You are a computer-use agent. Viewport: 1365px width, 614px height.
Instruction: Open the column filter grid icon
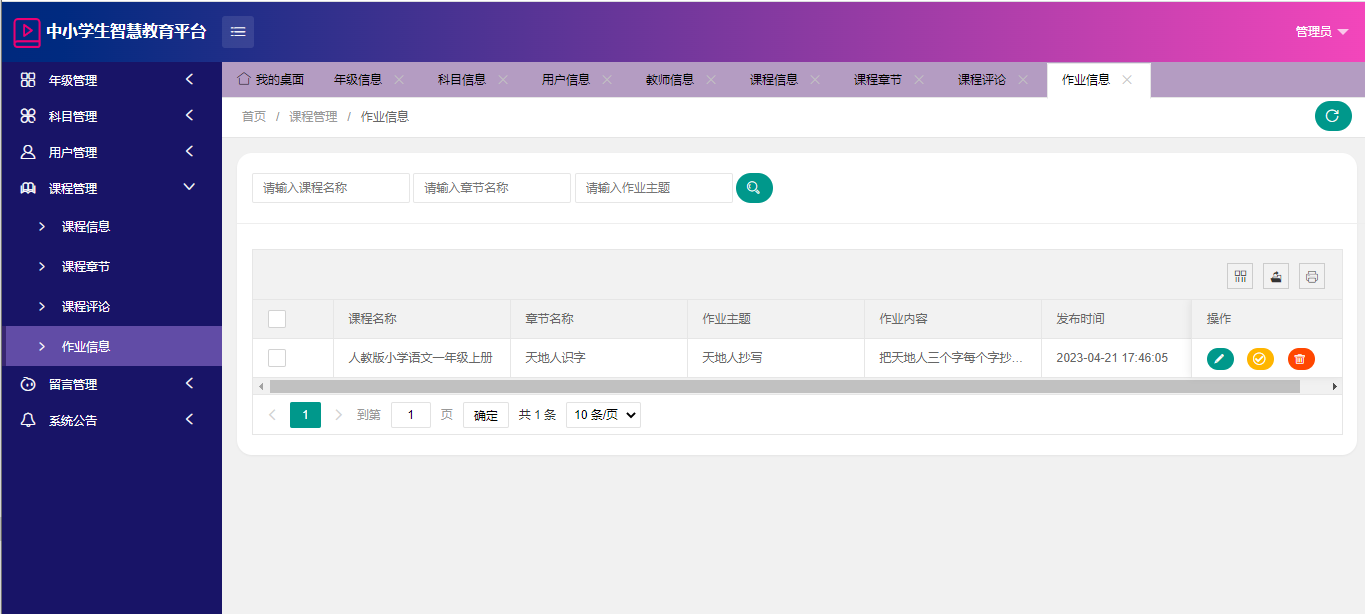click(x=1240, y=276)
